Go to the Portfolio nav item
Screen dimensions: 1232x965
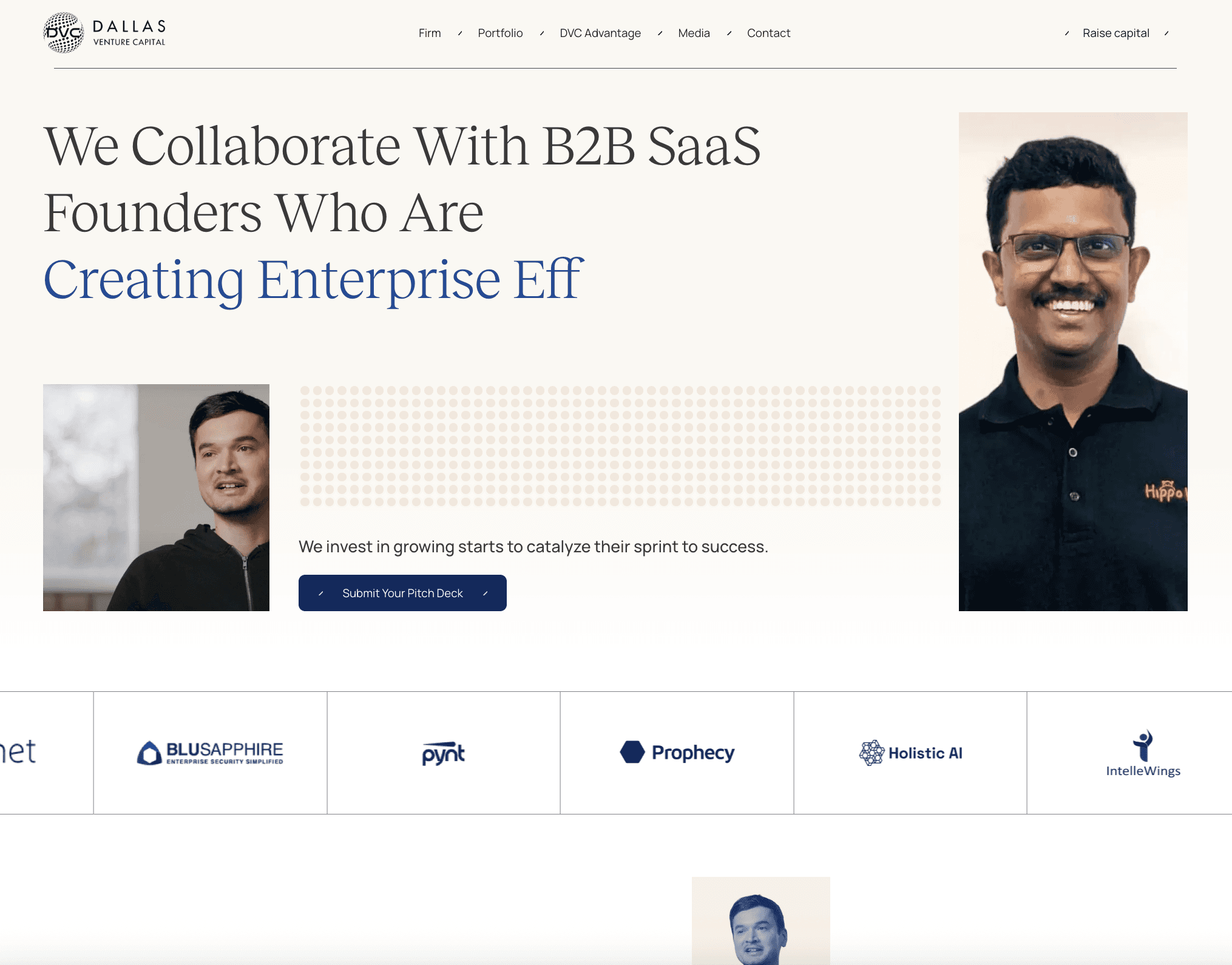(500, 33)
